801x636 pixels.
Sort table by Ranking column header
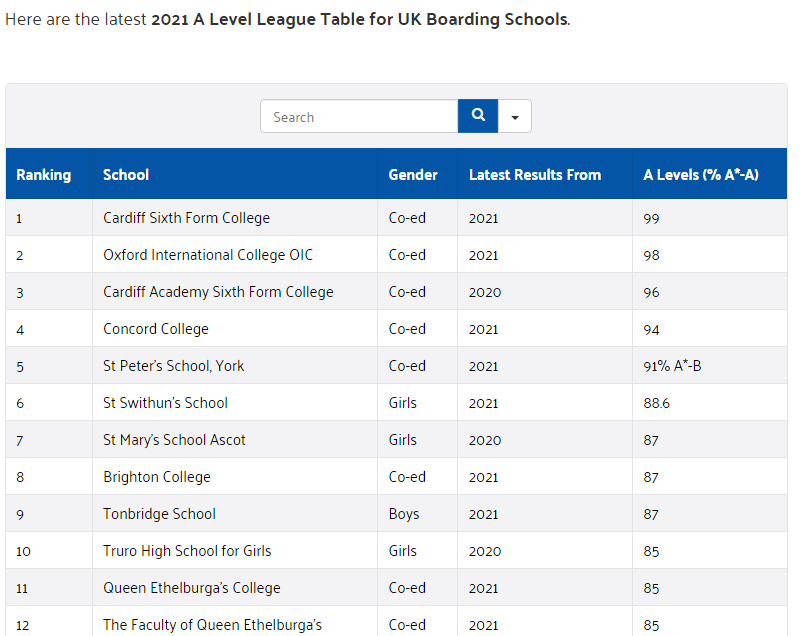tap(44, 175)
